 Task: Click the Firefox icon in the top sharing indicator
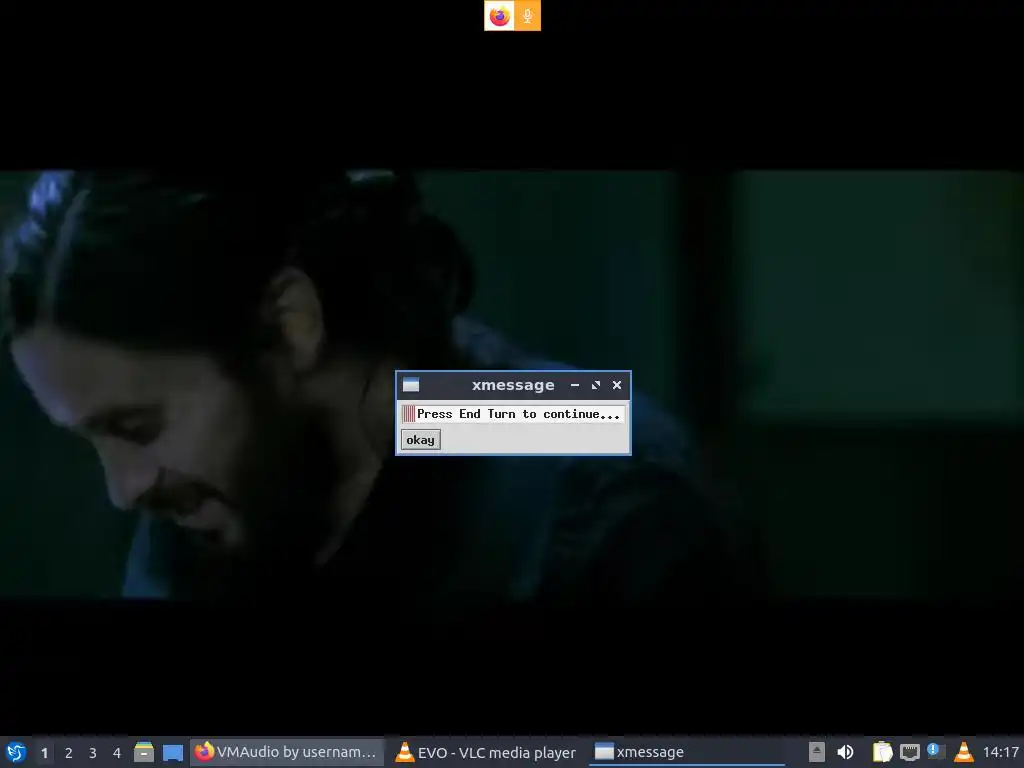click(x=500, y=16)
